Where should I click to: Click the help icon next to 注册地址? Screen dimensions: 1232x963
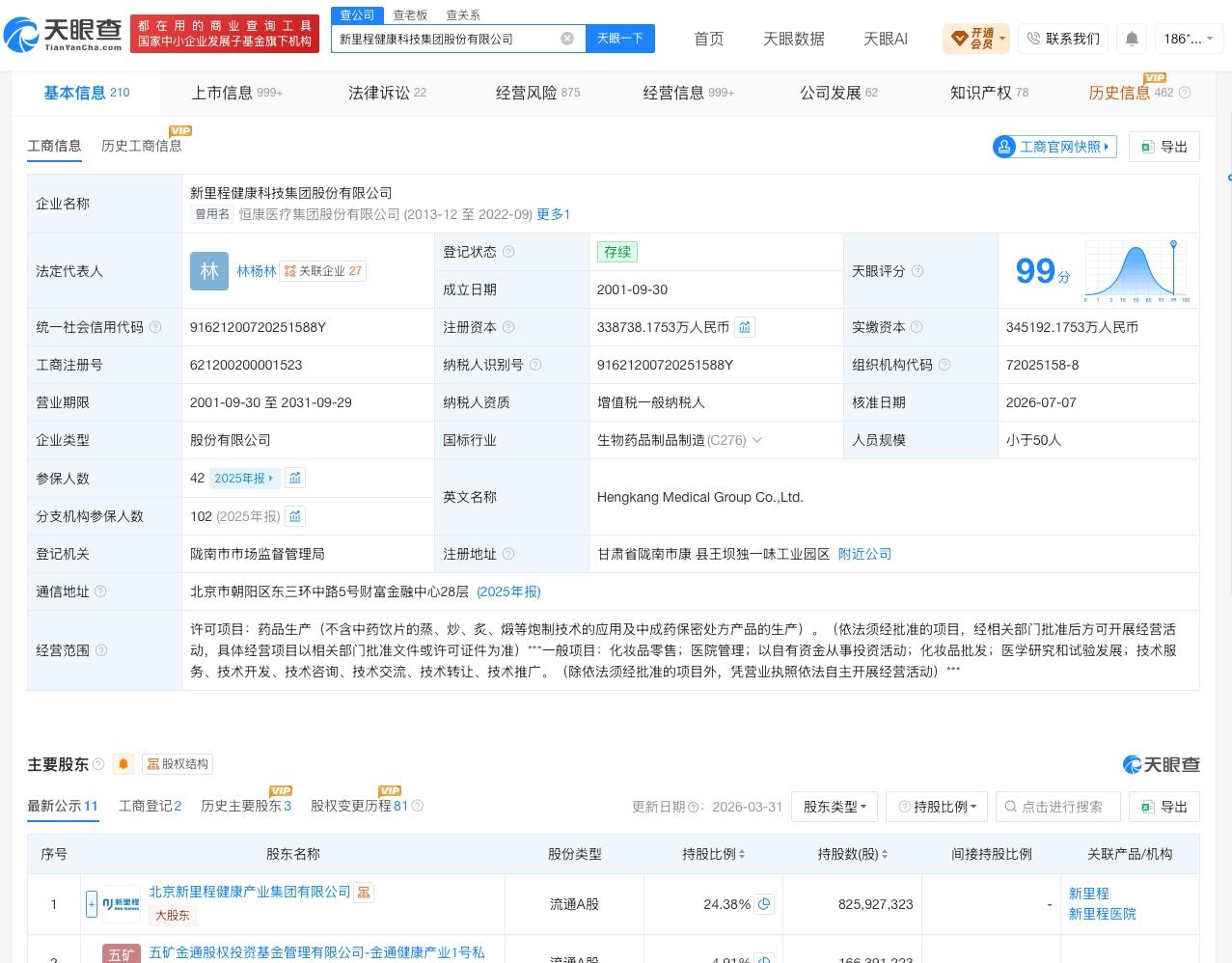point(508,554)
